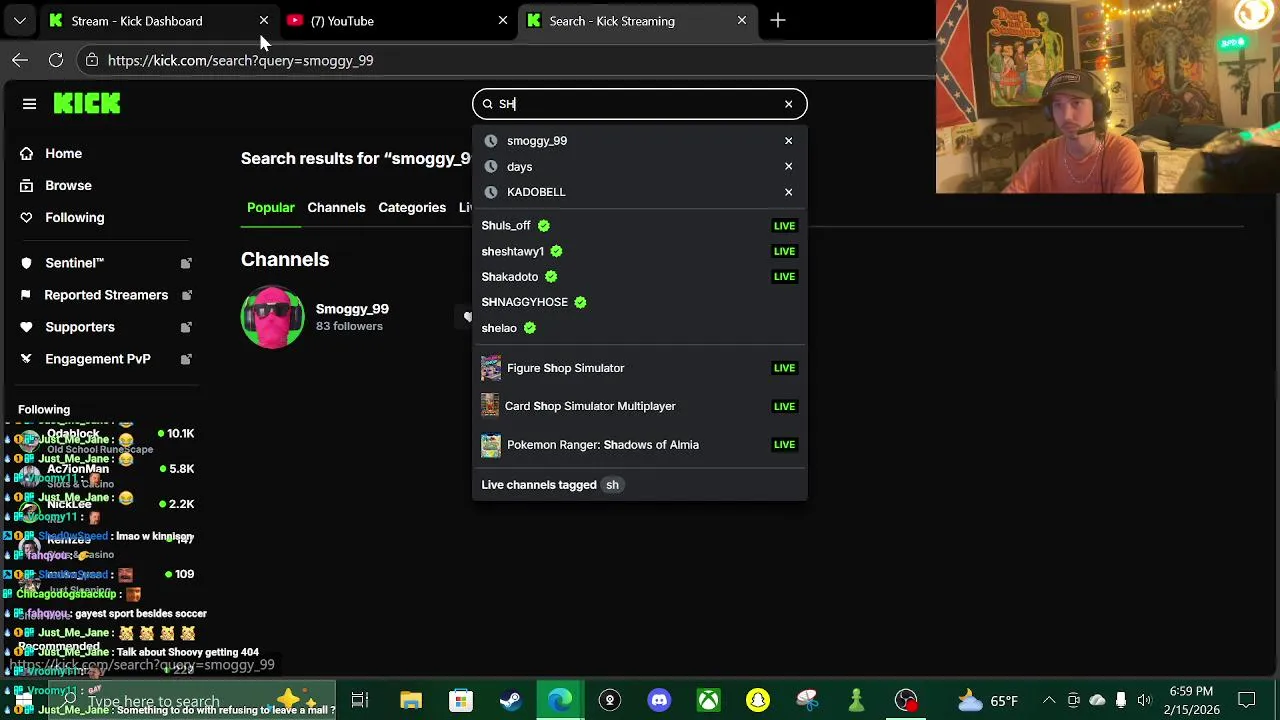
Task: Open Following in sidebar
Action: point(74,217)
